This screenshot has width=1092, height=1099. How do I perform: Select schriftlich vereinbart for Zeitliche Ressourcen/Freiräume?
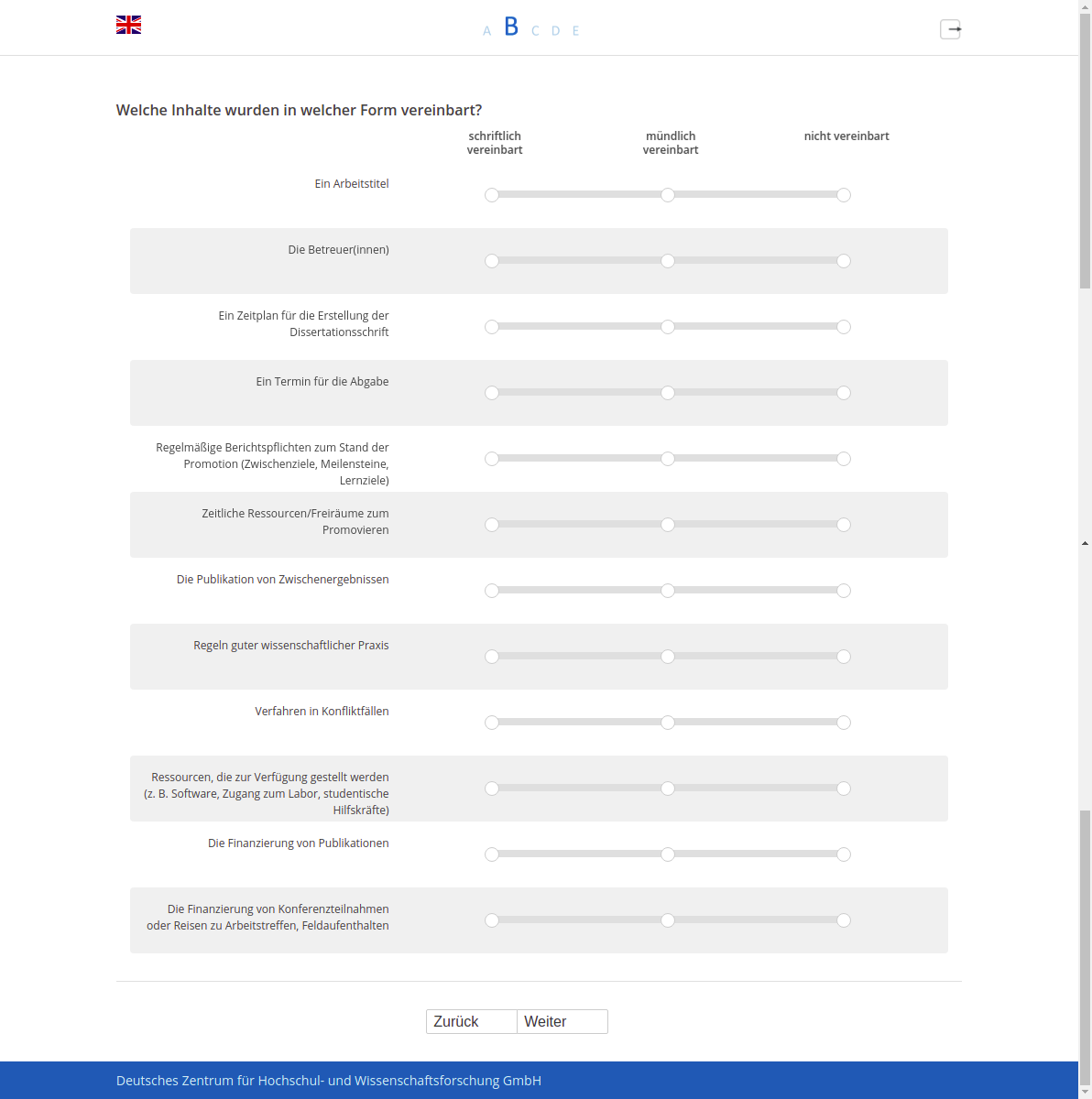point(492,525)
